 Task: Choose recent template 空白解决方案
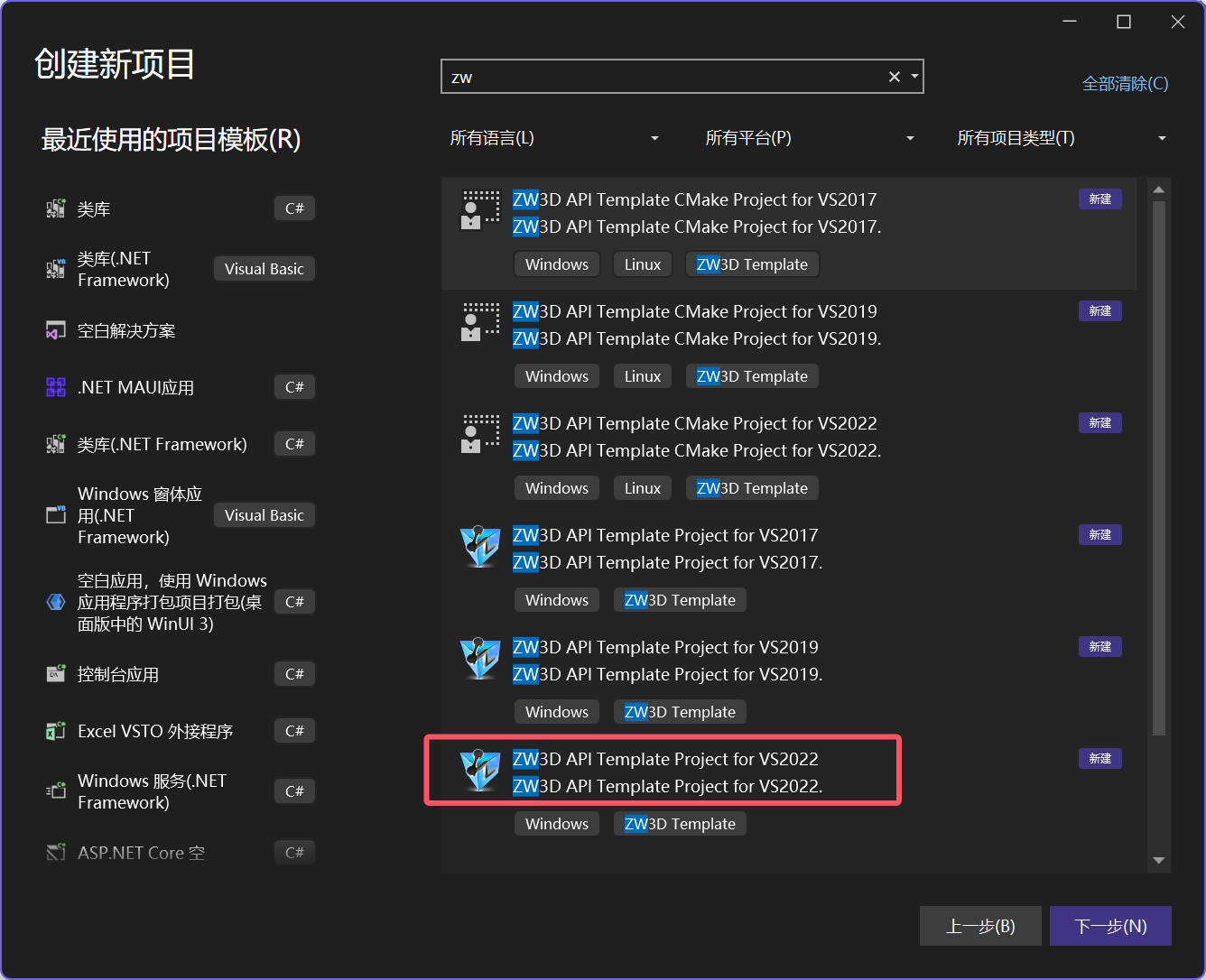pos(180,330)
